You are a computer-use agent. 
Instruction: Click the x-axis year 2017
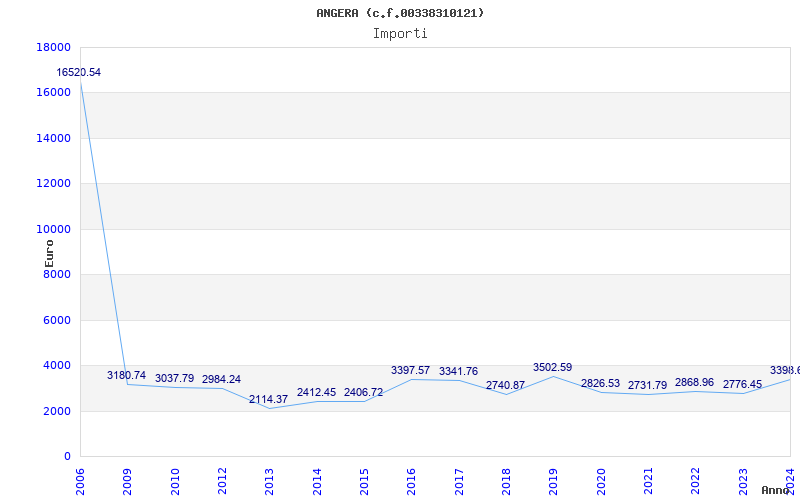459,482
